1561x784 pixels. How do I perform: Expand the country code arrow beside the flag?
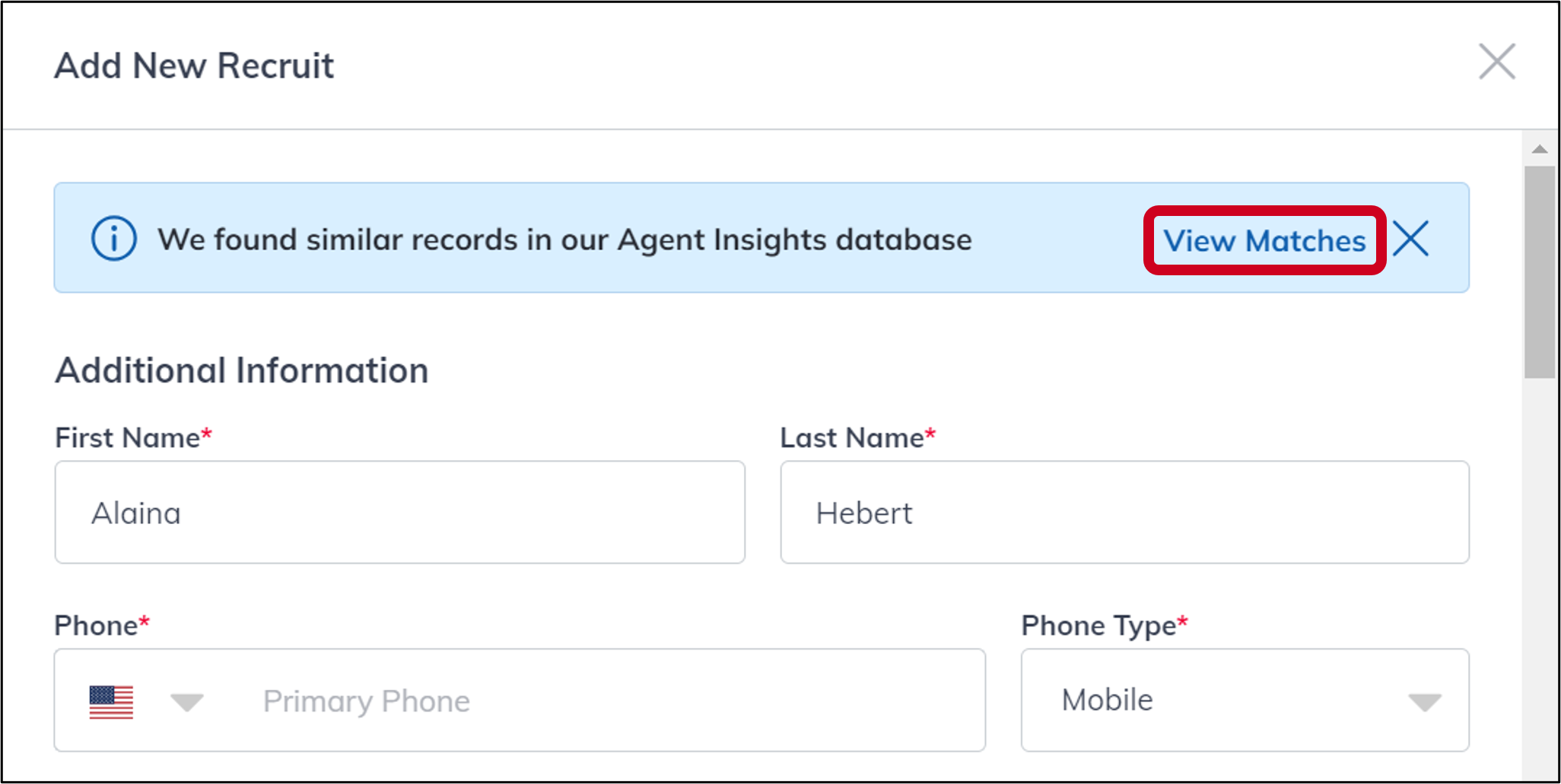186,702
